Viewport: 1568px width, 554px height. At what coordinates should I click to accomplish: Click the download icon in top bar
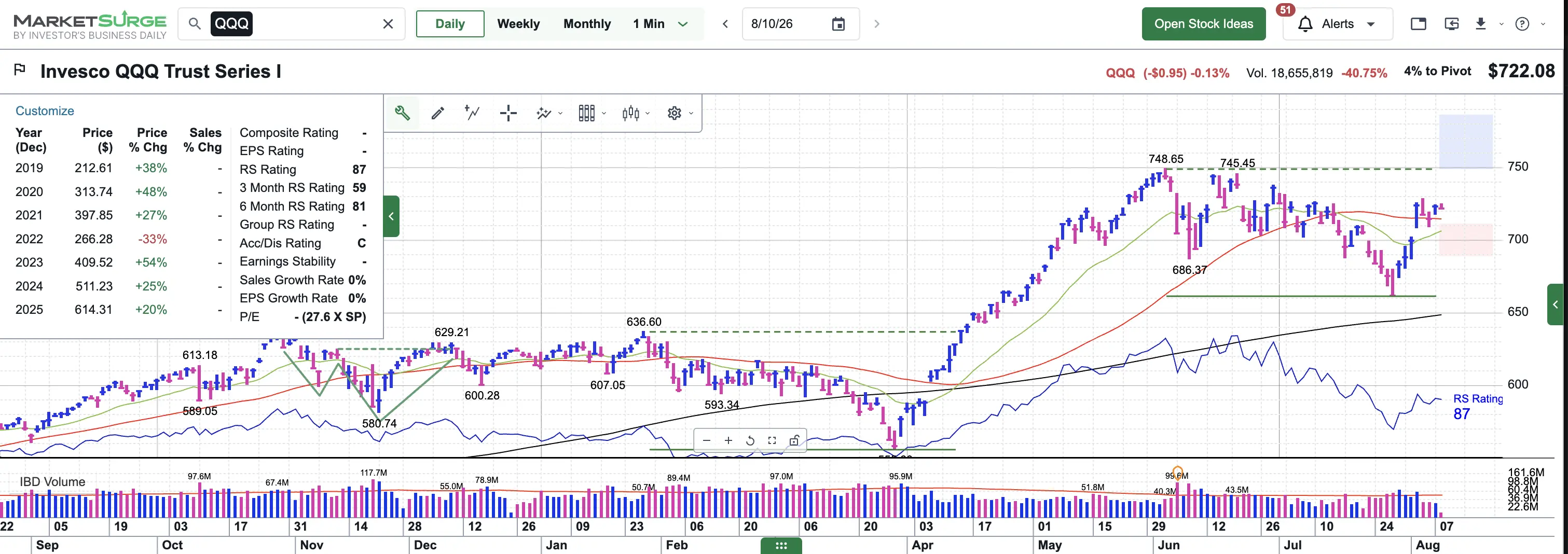[x=1480, y=24]
